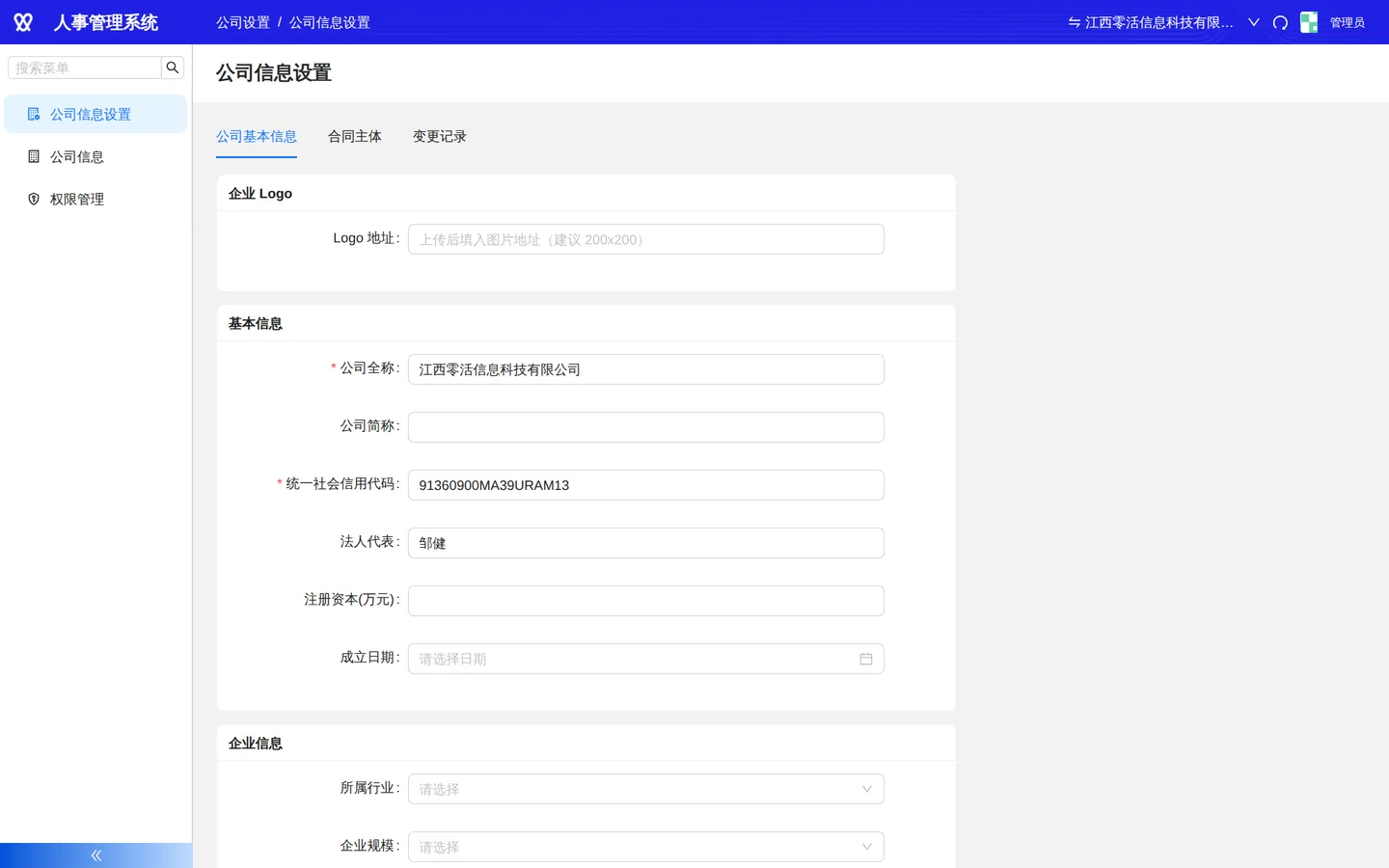
Task: Focus the Logo 地址 input field
Action: 646,239
